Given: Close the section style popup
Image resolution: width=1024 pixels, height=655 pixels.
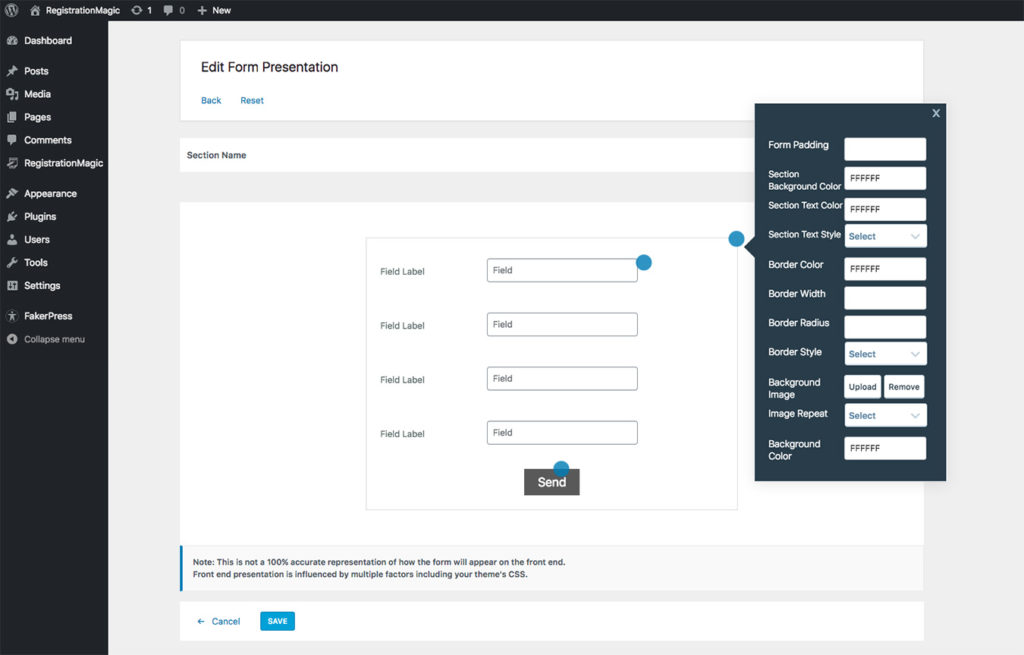Looking at the screenshot, I should (936, 113).
